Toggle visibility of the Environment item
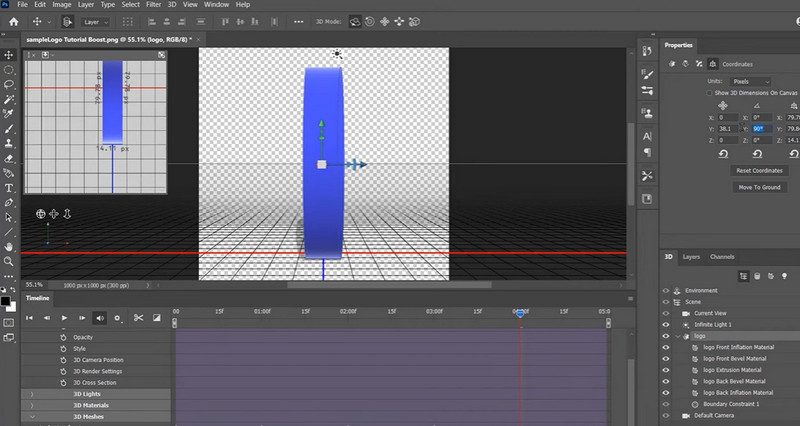The image size is (800, 426). point(667,290)
